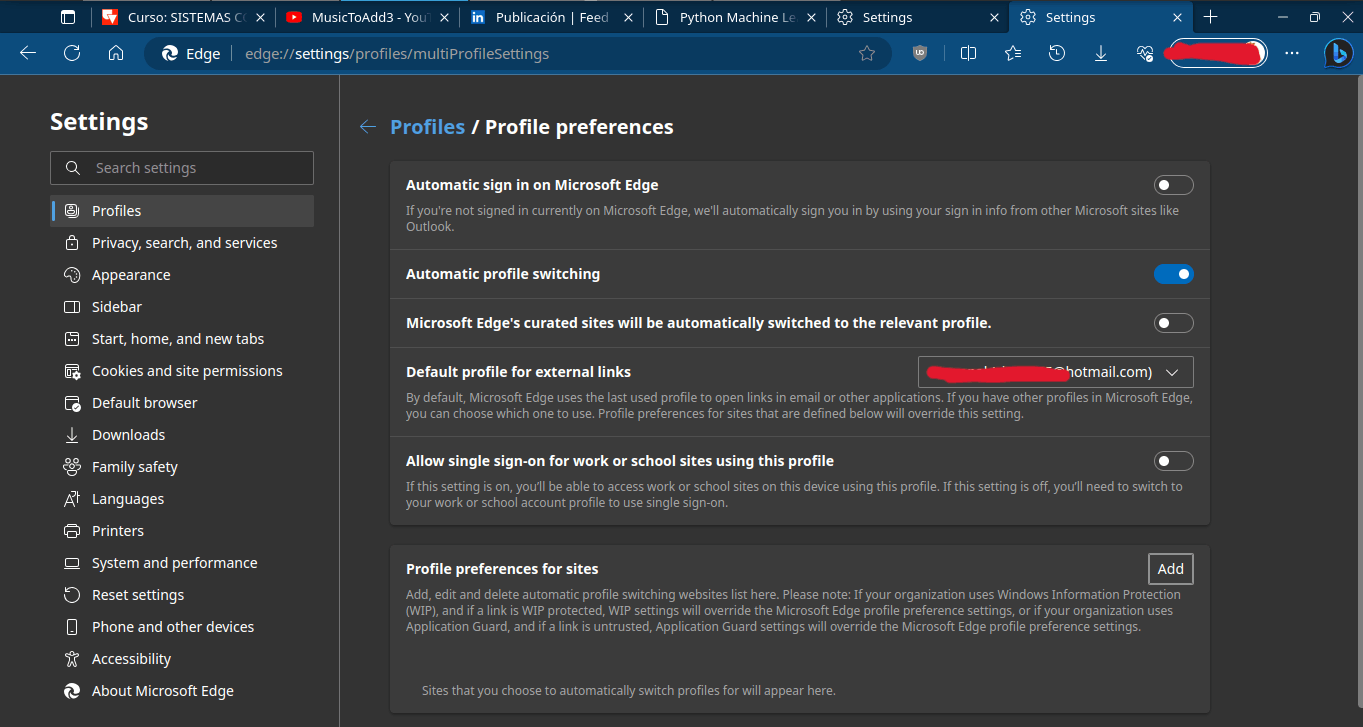Toggle curated sites automatic profile switching

1173,323
